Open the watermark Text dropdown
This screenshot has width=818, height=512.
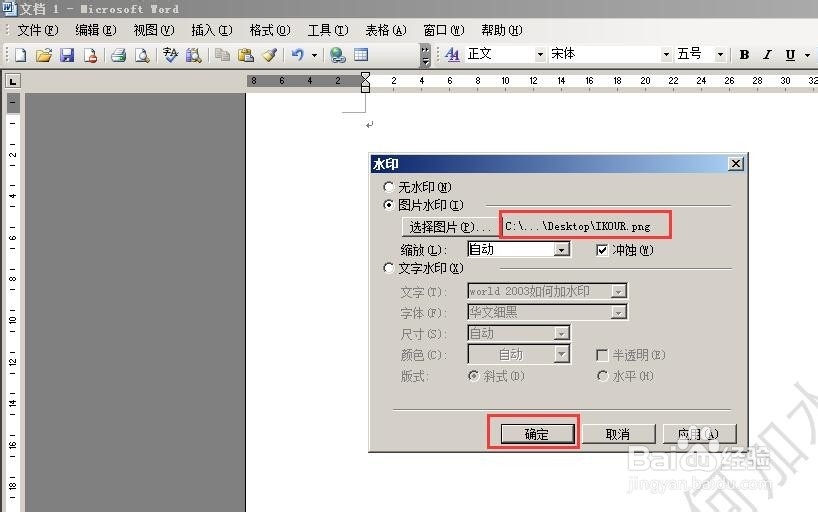[618, 291]
